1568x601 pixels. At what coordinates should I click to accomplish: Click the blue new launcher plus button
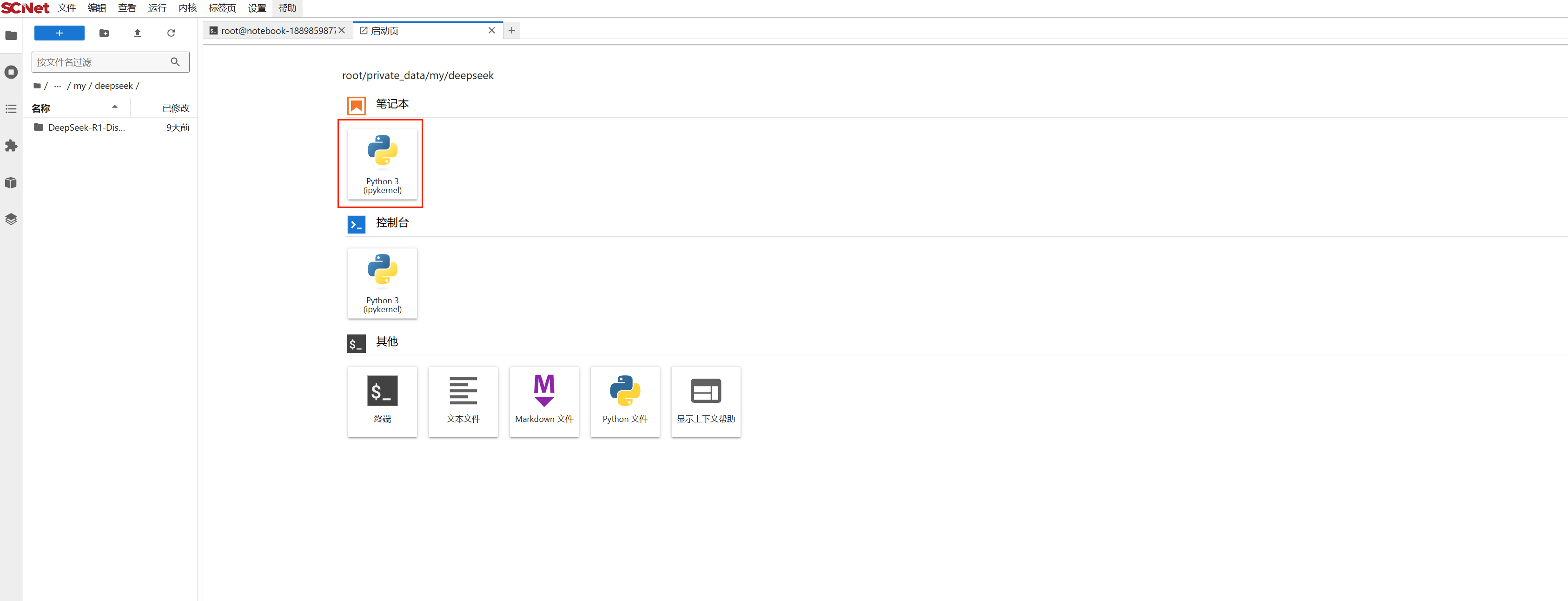59,33
